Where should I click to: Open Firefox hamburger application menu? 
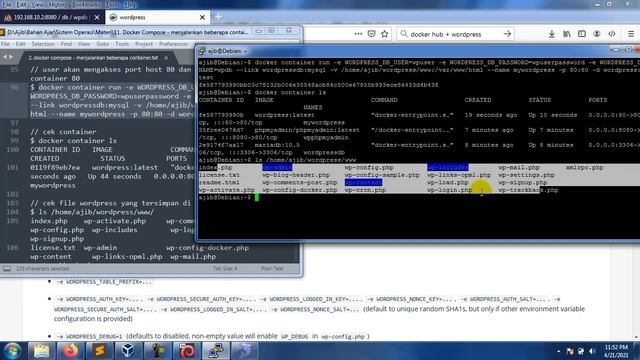click(x=631, y=34)
